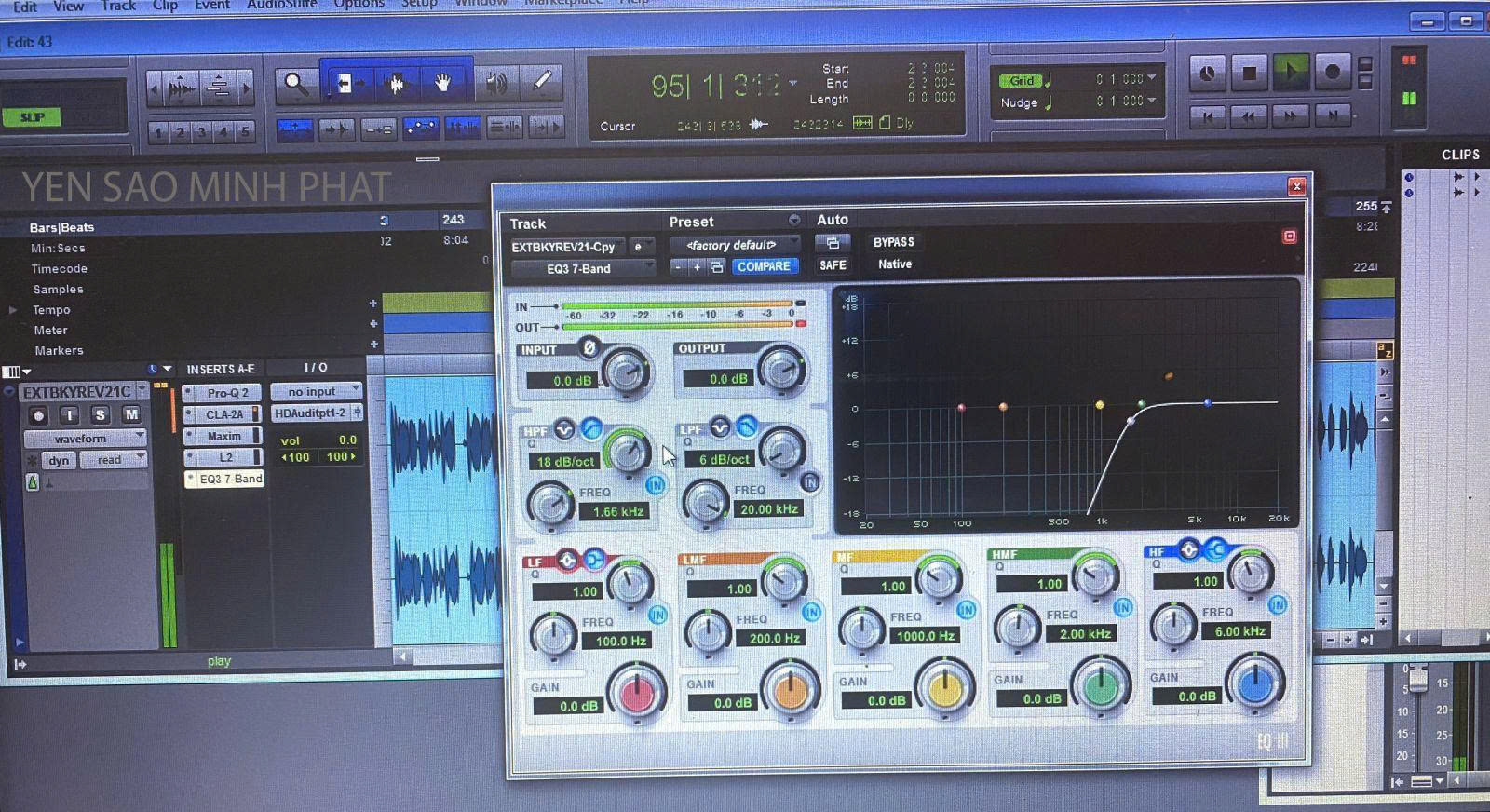Open the Clip menu
This screenshot has height=812, width=1490.
tap(165, 6)
